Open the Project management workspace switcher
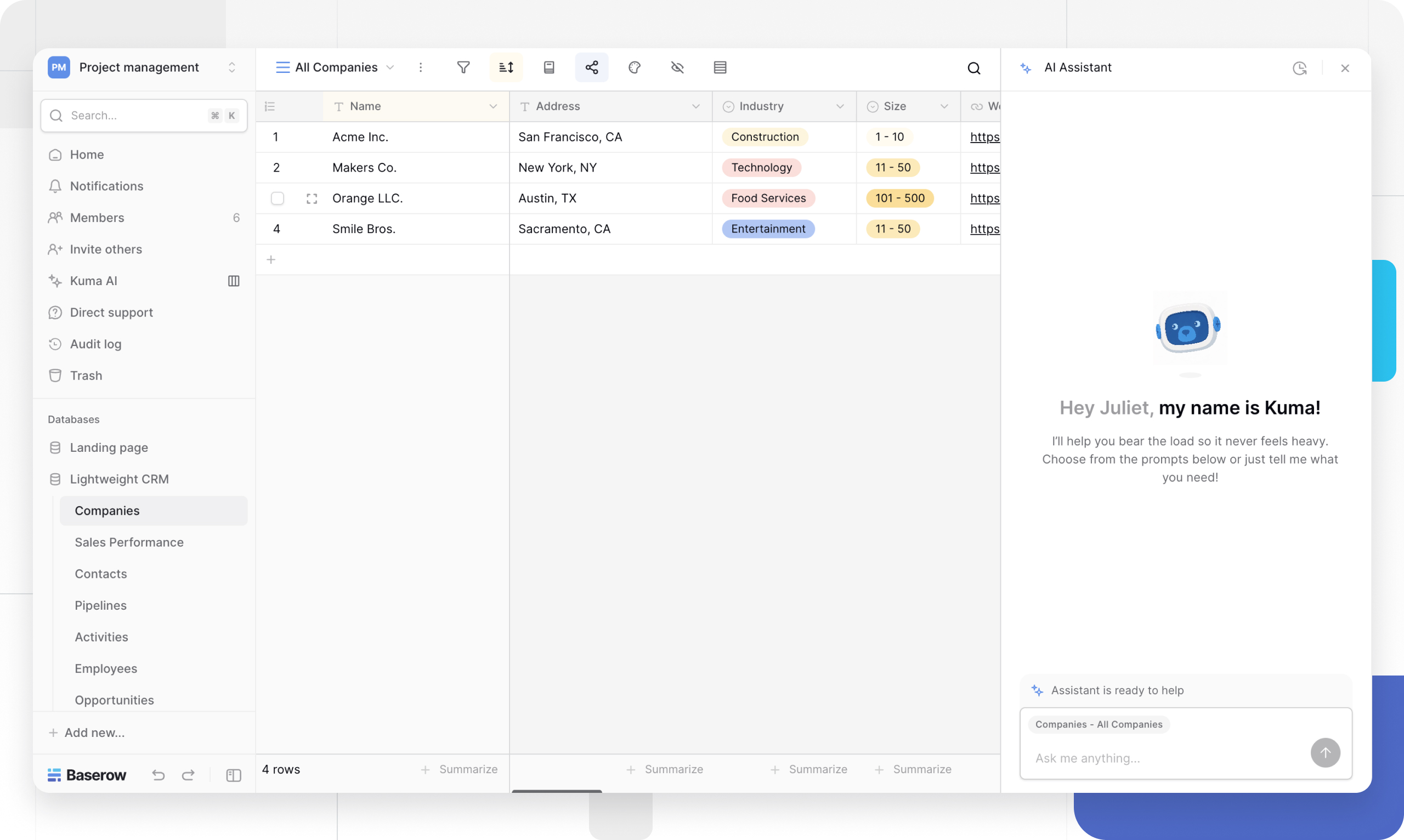Screen dimensions: 1404x840 (x=232, y=67)
